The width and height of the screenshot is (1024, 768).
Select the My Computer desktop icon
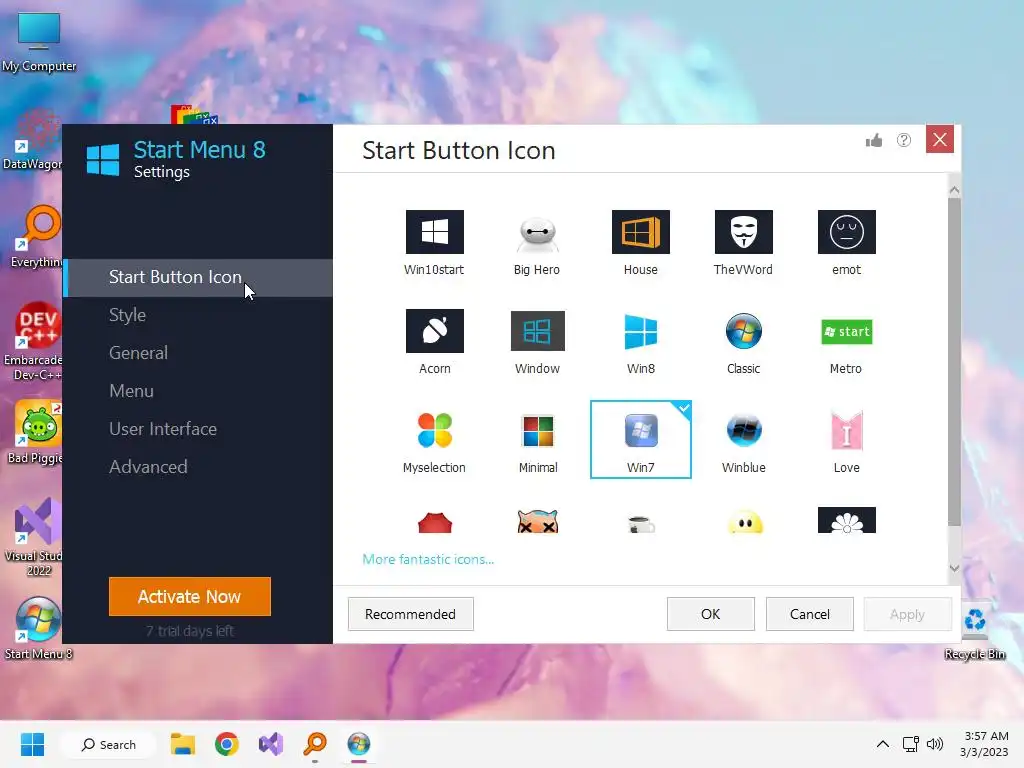[x=39, y=43]
